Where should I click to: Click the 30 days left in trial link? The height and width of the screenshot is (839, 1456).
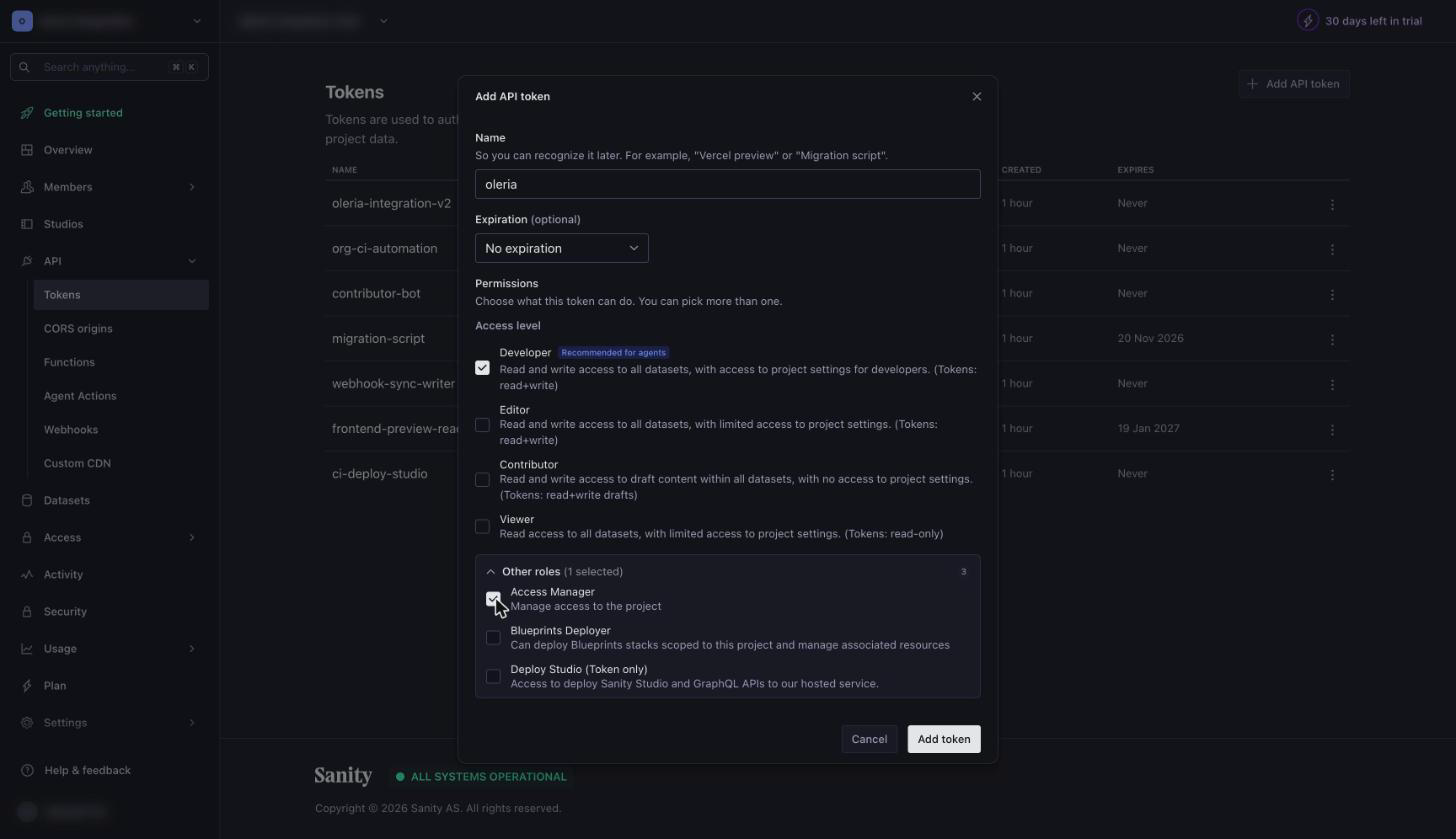pyautogui.click(x=1373, y=21)
